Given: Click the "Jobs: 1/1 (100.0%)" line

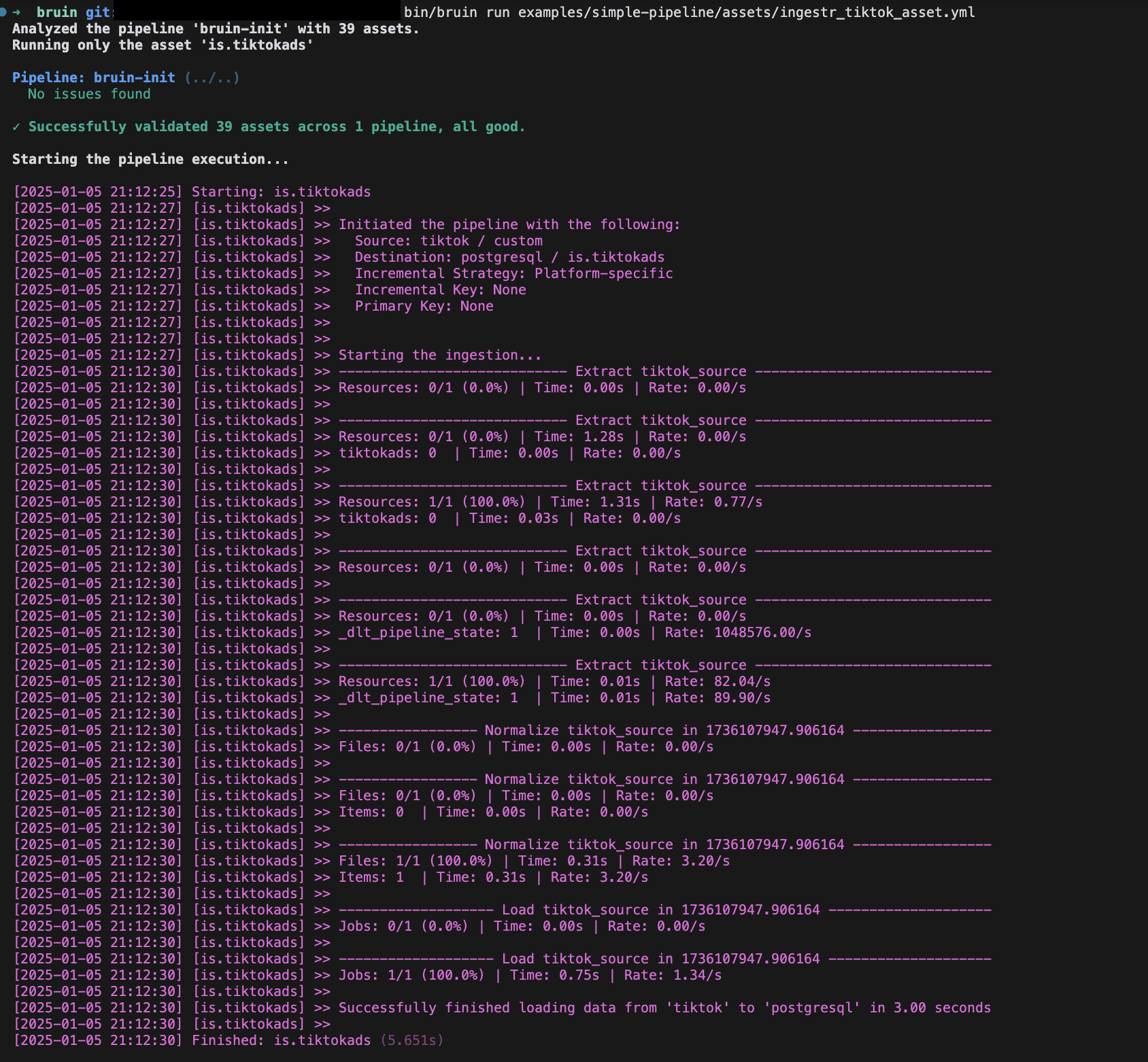Looking at the screenshot, I should pyautogui.click(x=530, y=975).
